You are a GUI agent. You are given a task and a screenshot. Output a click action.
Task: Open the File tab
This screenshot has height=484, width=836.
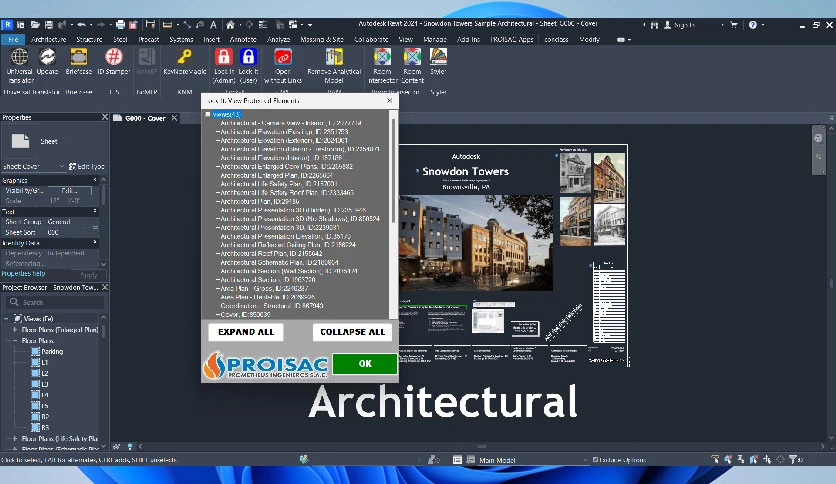[x=13, y=39]
